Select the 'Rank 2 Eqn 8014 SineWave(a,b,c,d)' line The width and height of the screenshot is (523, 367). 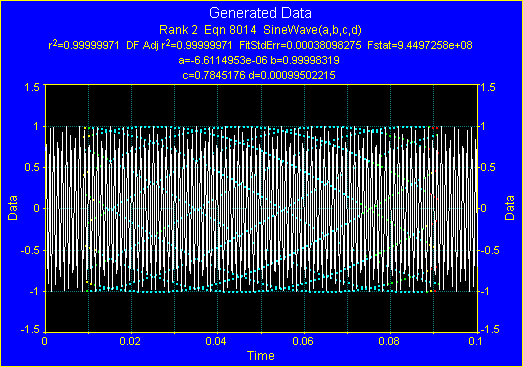(x=260, y=30)
